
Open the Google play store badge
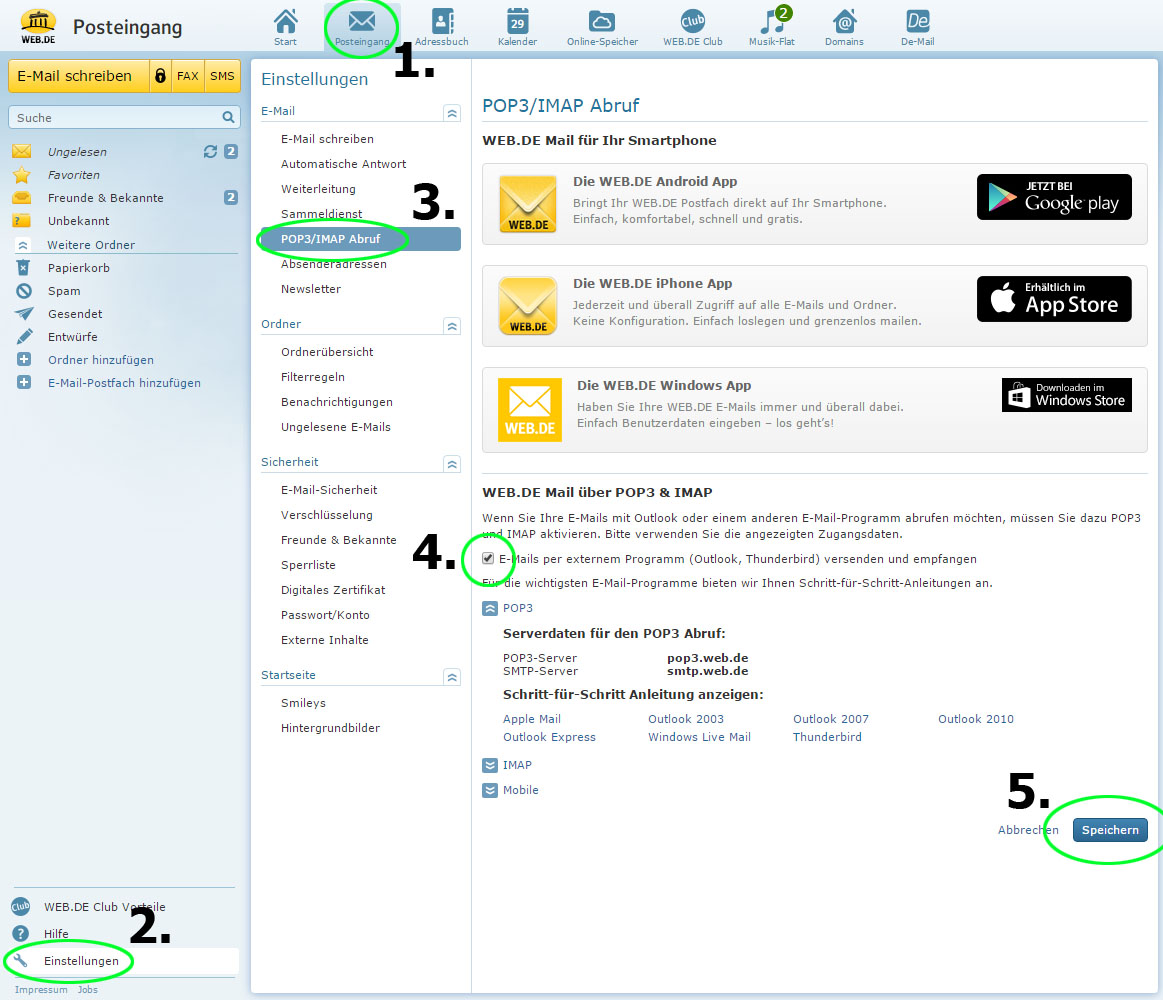[x=1054, y=197]
